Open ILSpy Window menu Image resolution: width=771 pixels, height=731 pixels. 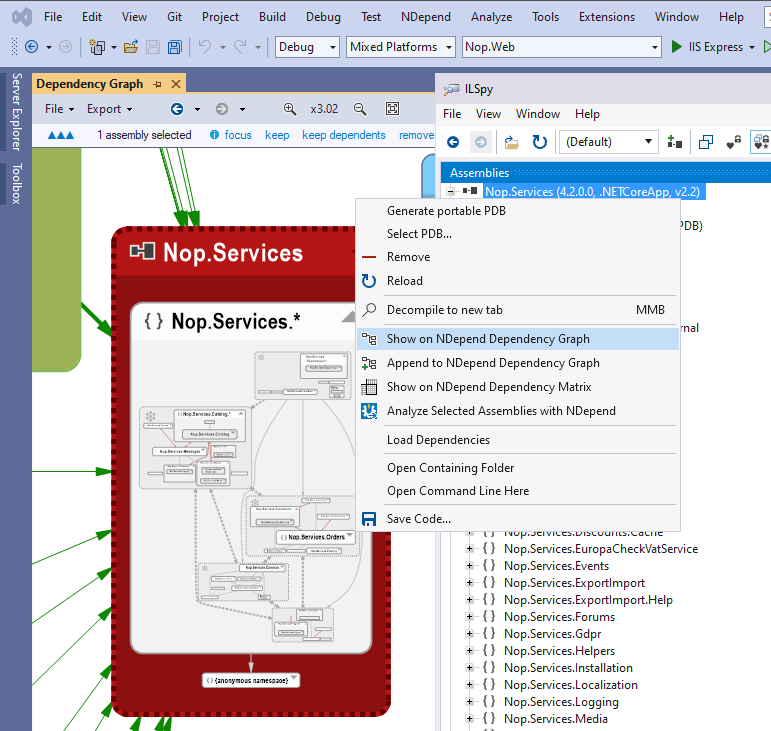[x=537, y=114]
